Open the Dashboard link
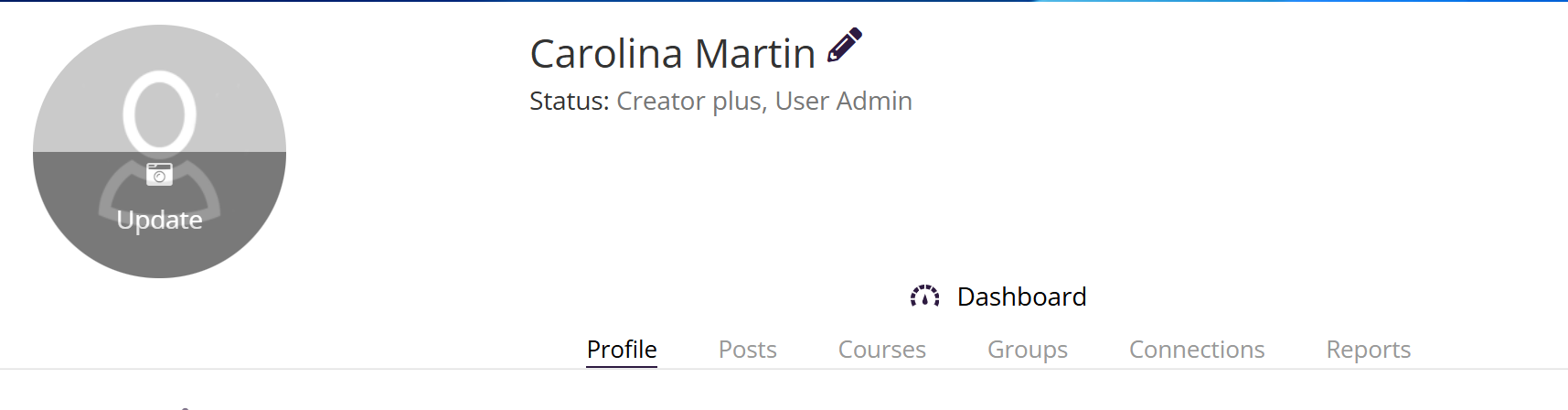 (x=1021, y=297)
